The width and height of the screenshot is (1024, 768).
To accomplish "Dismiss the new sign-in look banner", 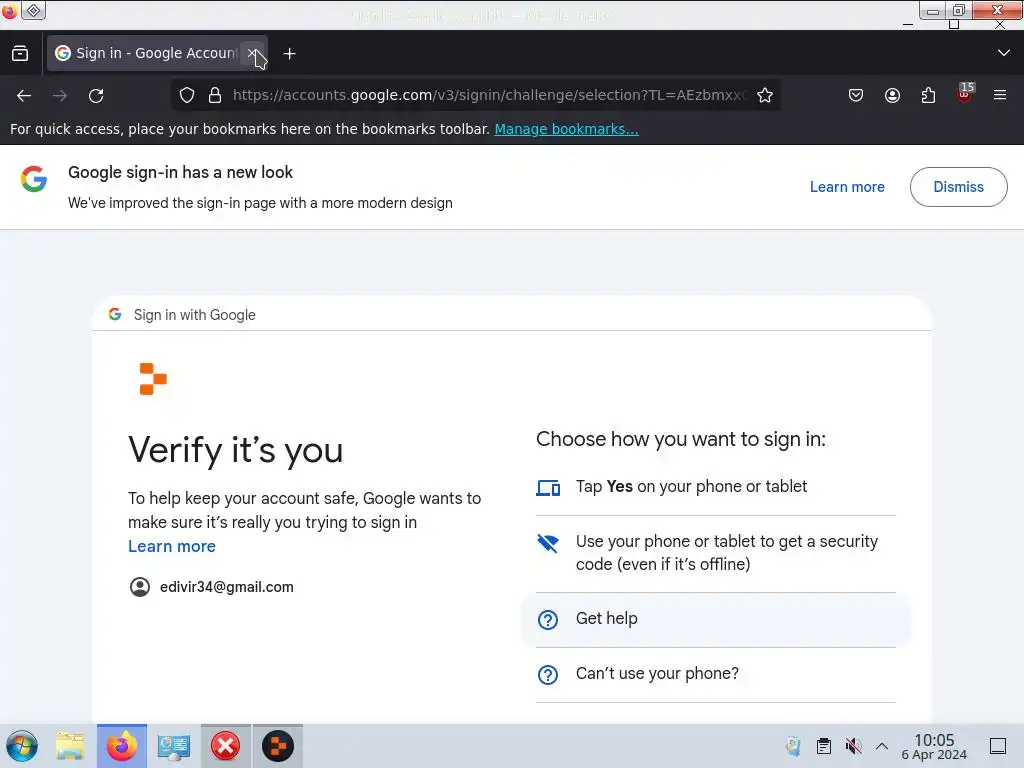I will click(958, 187).
